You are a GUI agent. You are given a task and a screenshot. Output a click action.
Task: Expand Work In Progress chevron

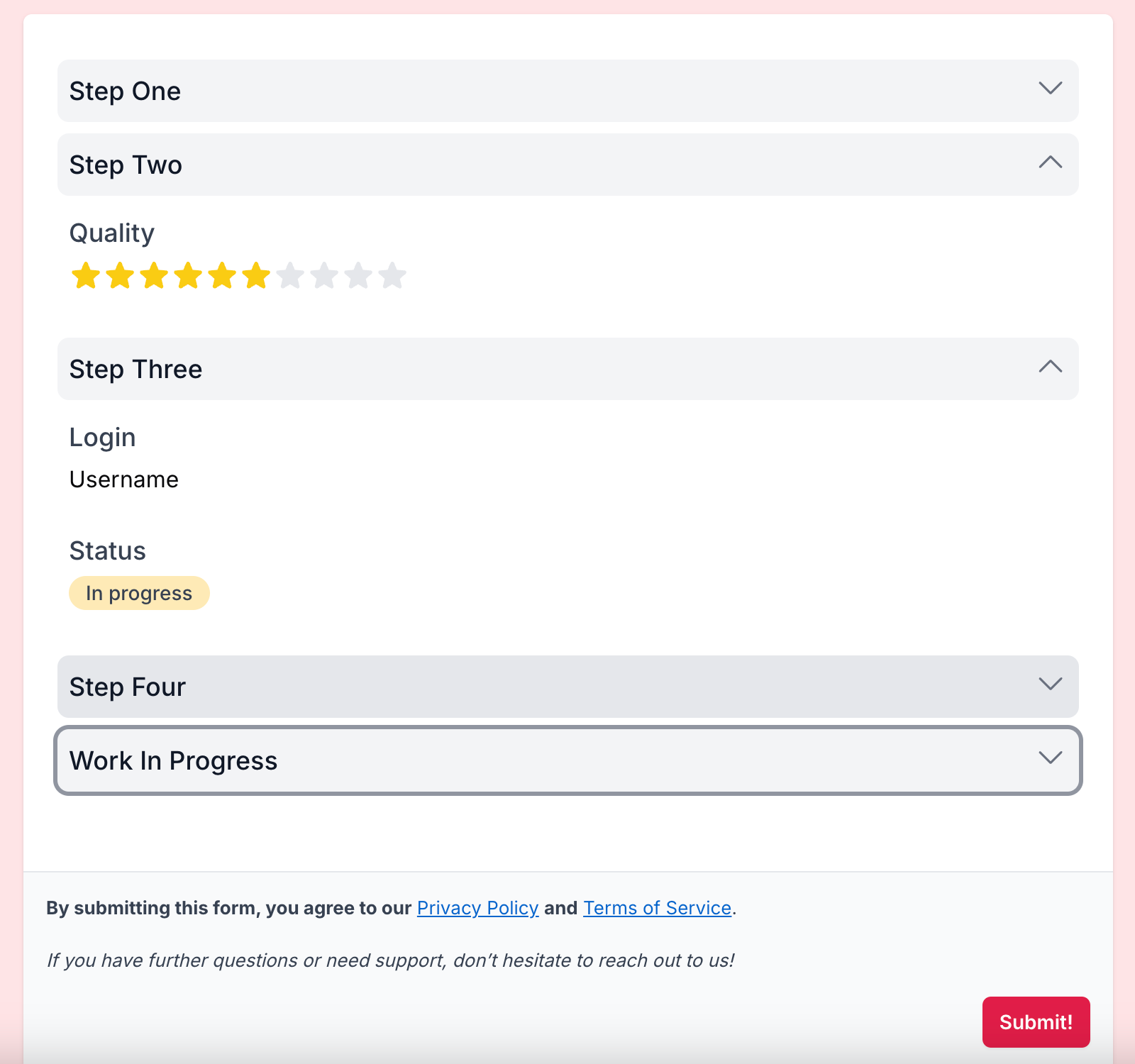tap(1051, 758)
